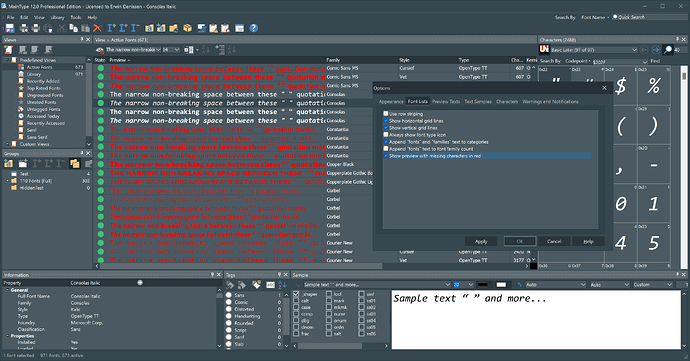Click the blue forward arrow in Characters panel

656,50
